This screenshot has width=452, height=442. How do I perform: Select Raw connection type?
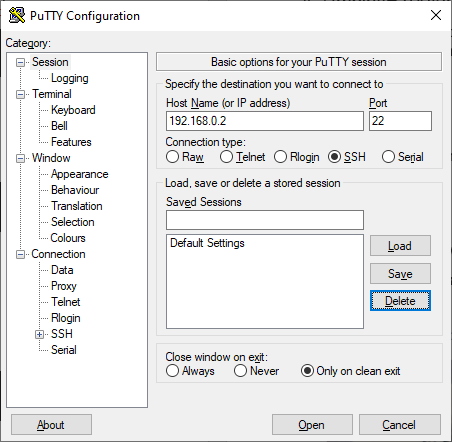click(x=172, y=157)
